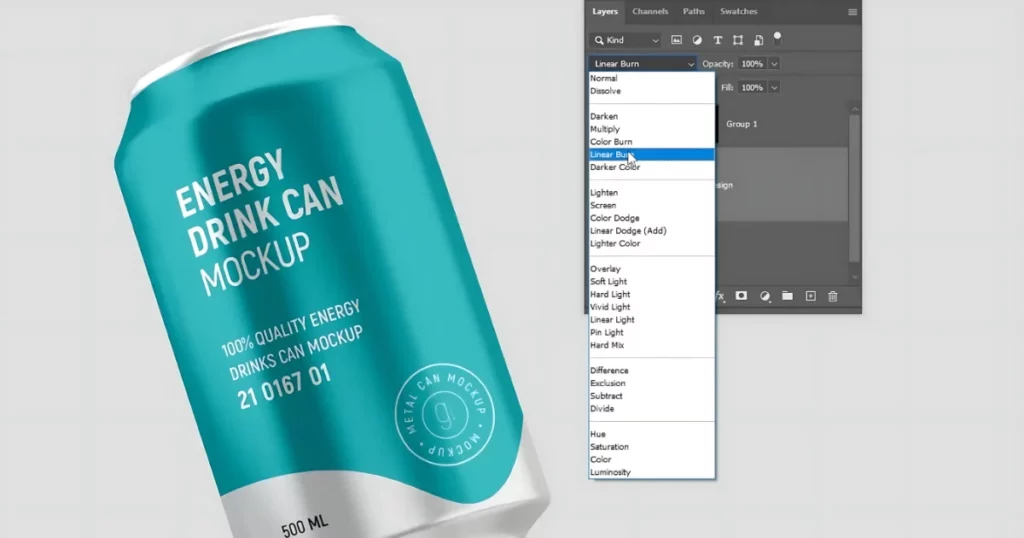Choose highlighted Linear Burn blend mode
Image resolution: width=1024 pixels, height=538 pixels.
652,155
